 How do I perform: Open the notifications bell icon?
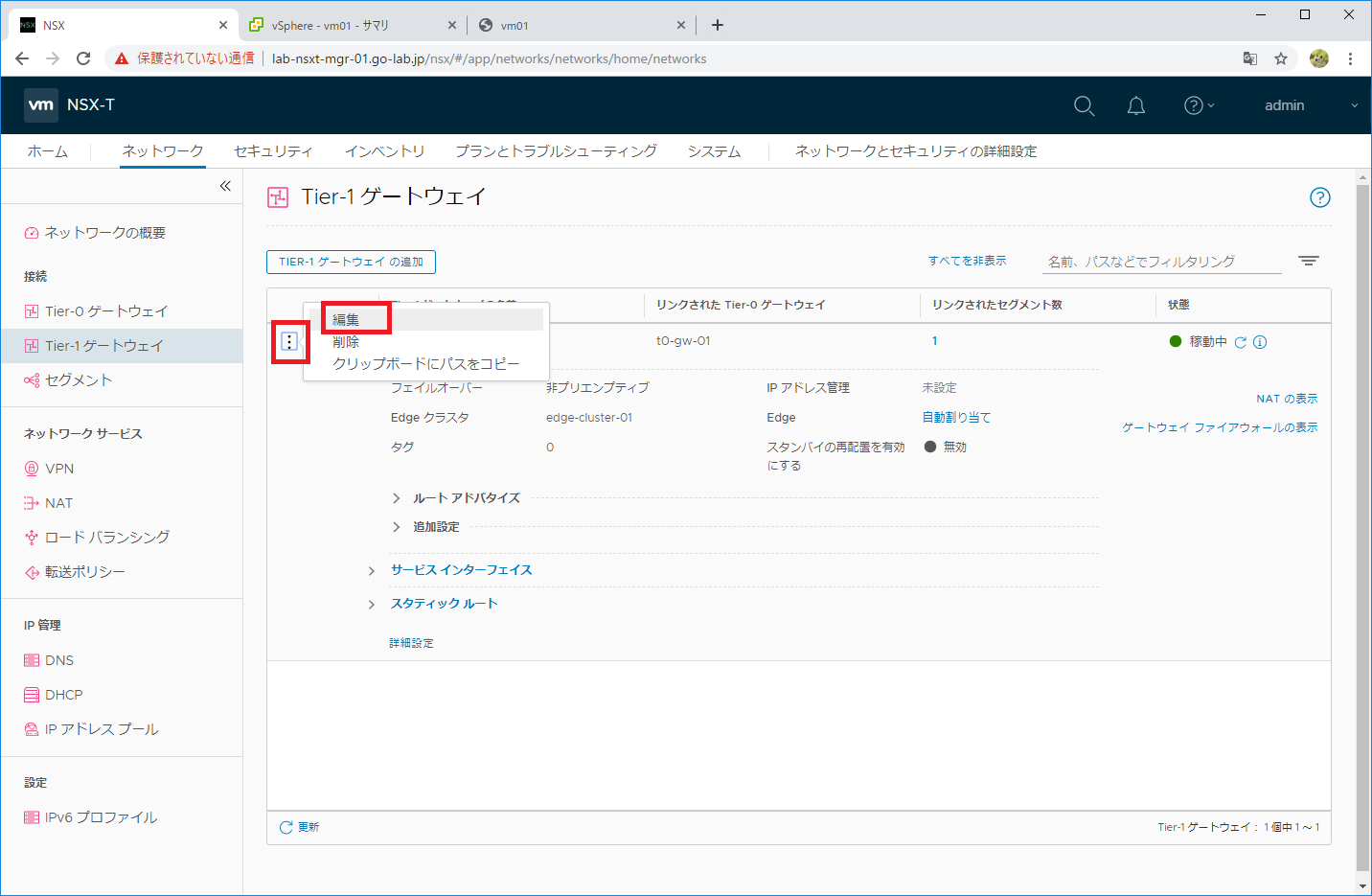(1136, 105)
